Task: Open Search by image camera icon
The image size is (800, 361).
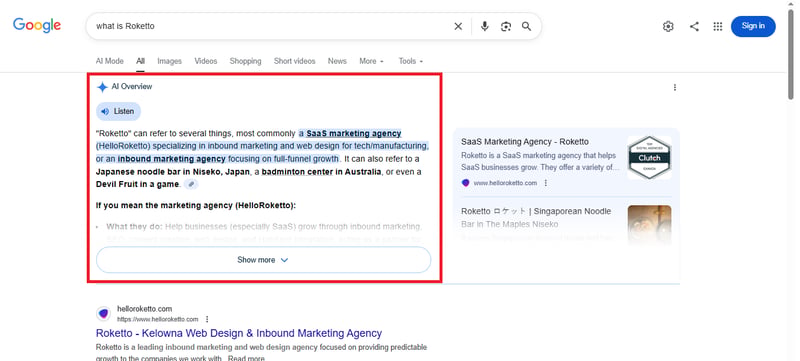Action: click(x=506, y=27)
